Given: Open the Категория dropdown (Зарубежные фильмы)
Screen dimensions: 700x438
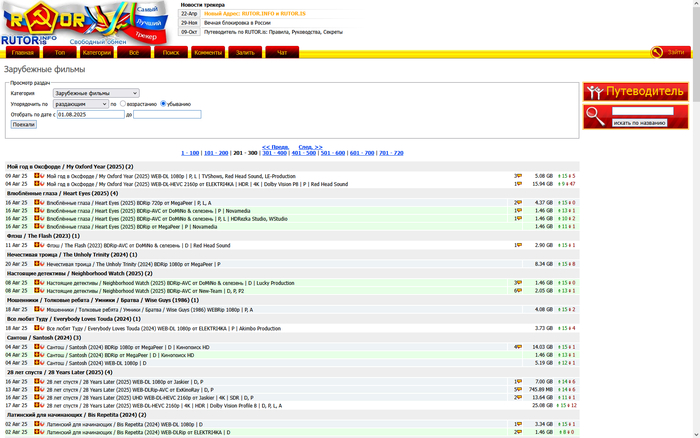Looking at the screenshot, I should pos(96,93).
